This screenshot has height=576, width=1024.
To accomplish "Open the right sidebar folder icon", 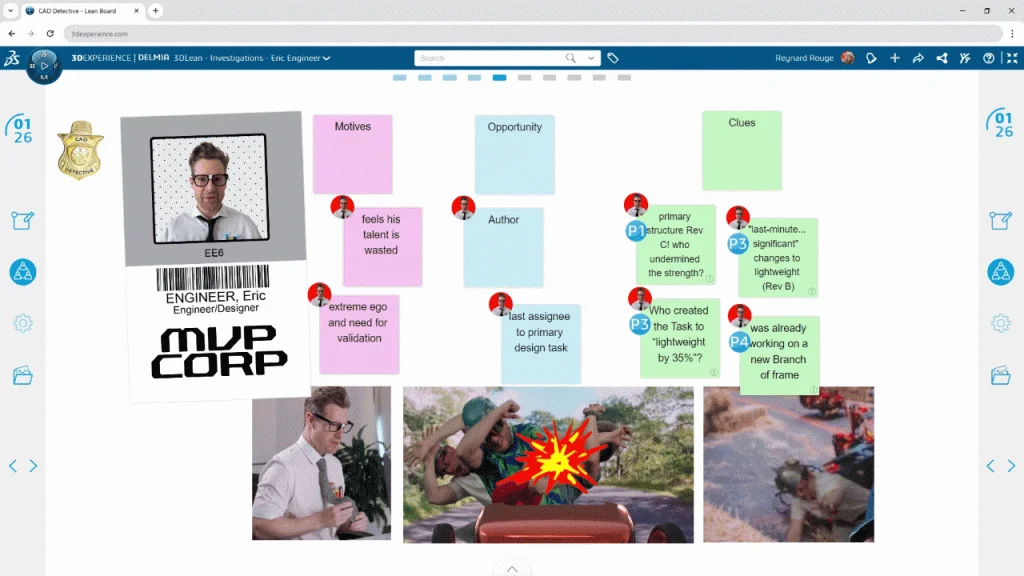I will coord(1000,376).
